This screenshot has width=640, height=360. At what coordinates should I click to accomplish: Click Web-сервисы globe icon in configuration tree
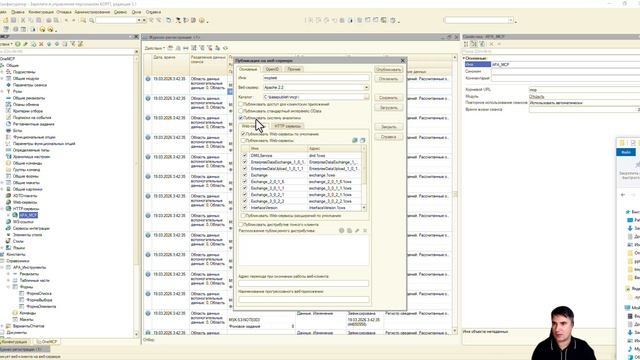pos(8,202)
